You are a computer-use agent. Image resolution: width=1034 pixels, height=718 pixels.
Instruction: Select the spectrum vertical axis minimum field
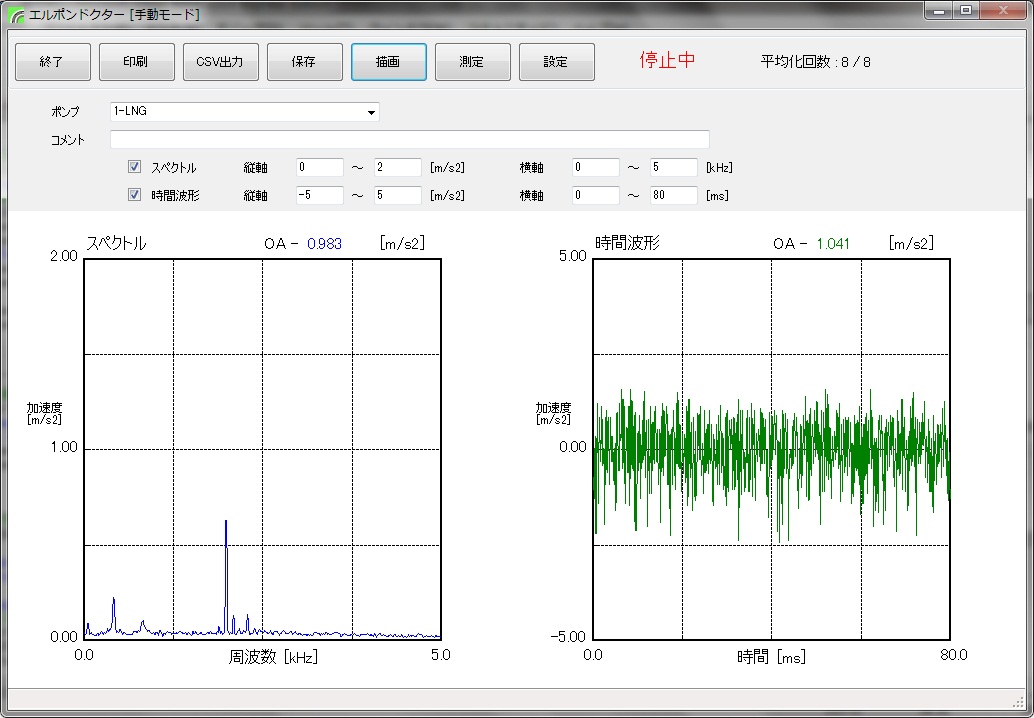click(319, 167)
